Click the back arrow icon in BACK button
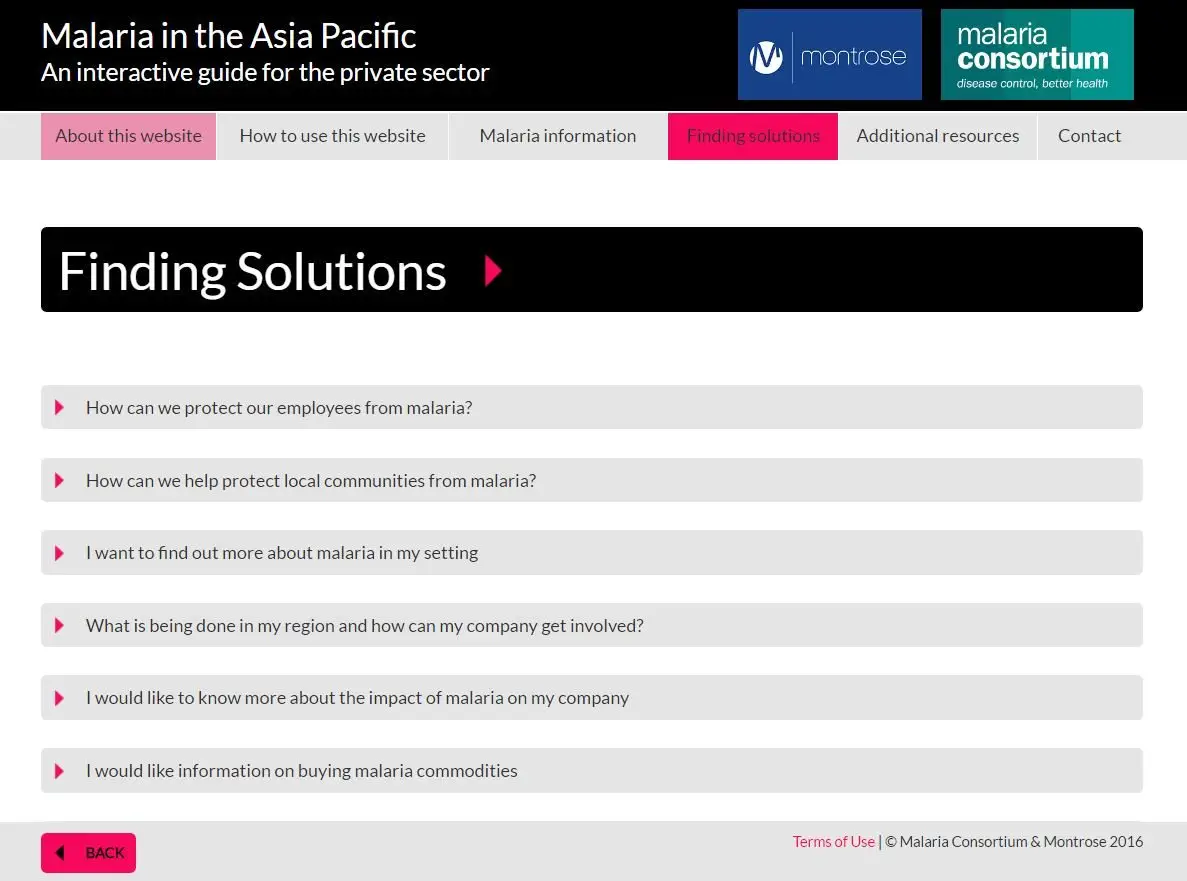This screenshot has height=881, width=1187. [x=61, y=853]
